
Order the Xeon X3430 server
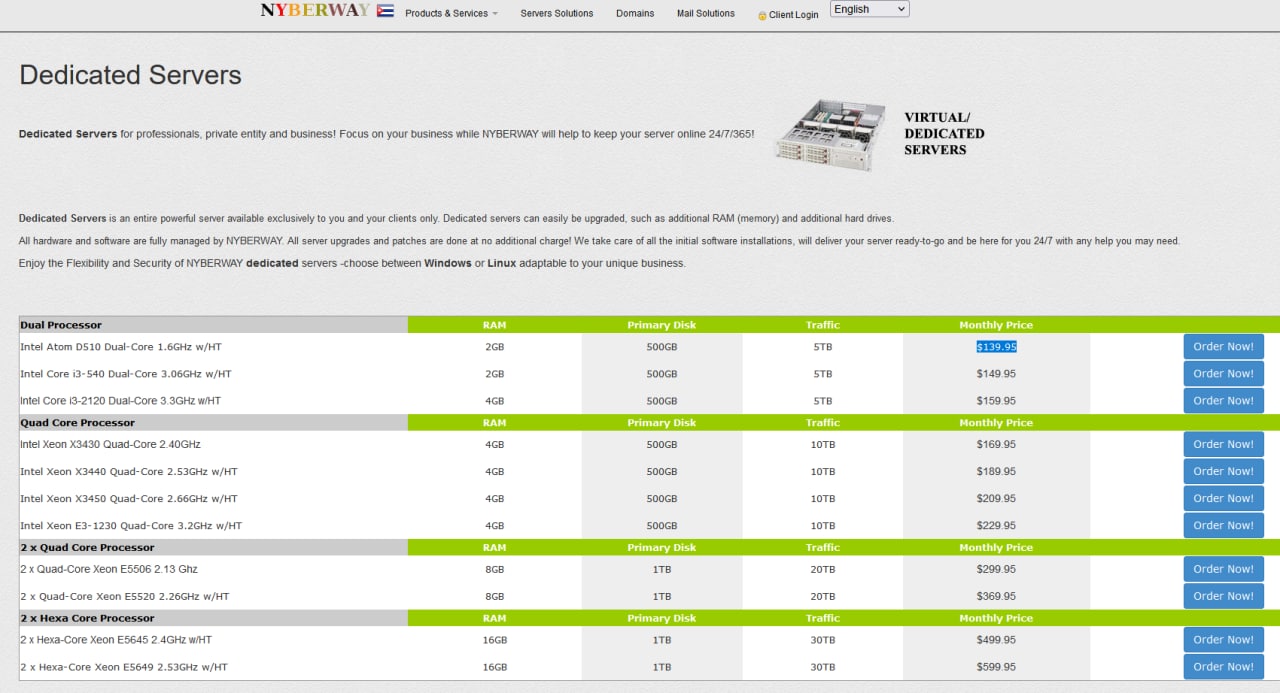coord(1223,444)
